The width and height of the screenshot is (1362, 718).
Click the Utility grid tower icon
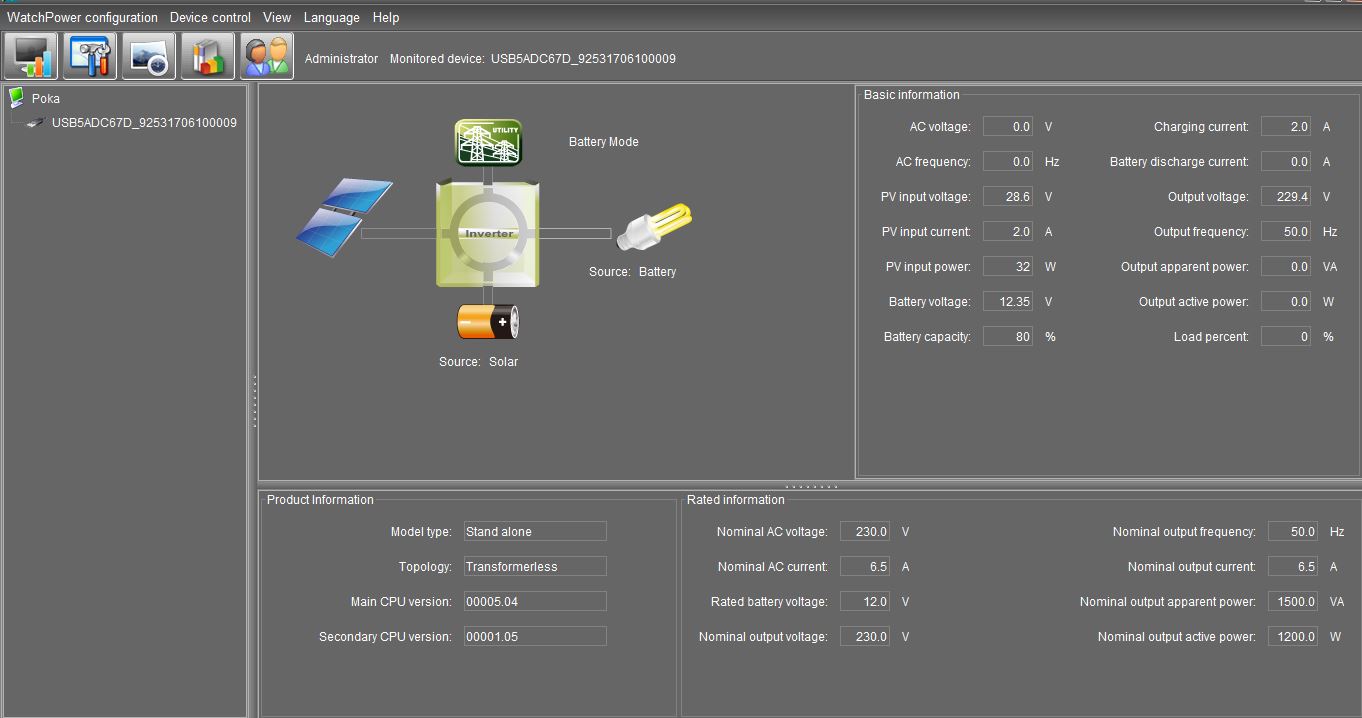pos(488,142)
